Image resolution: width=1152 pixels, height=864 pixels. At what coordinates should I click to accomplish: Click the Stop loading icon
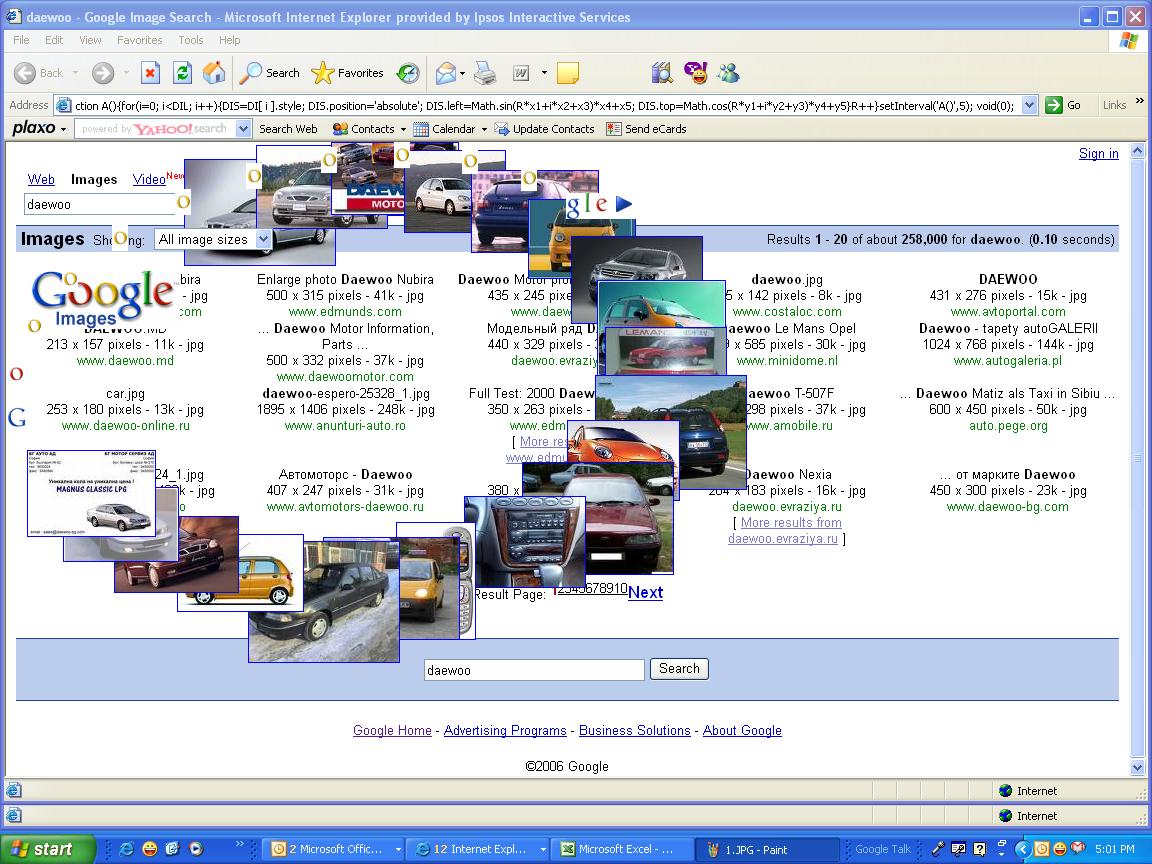point(151,73)
